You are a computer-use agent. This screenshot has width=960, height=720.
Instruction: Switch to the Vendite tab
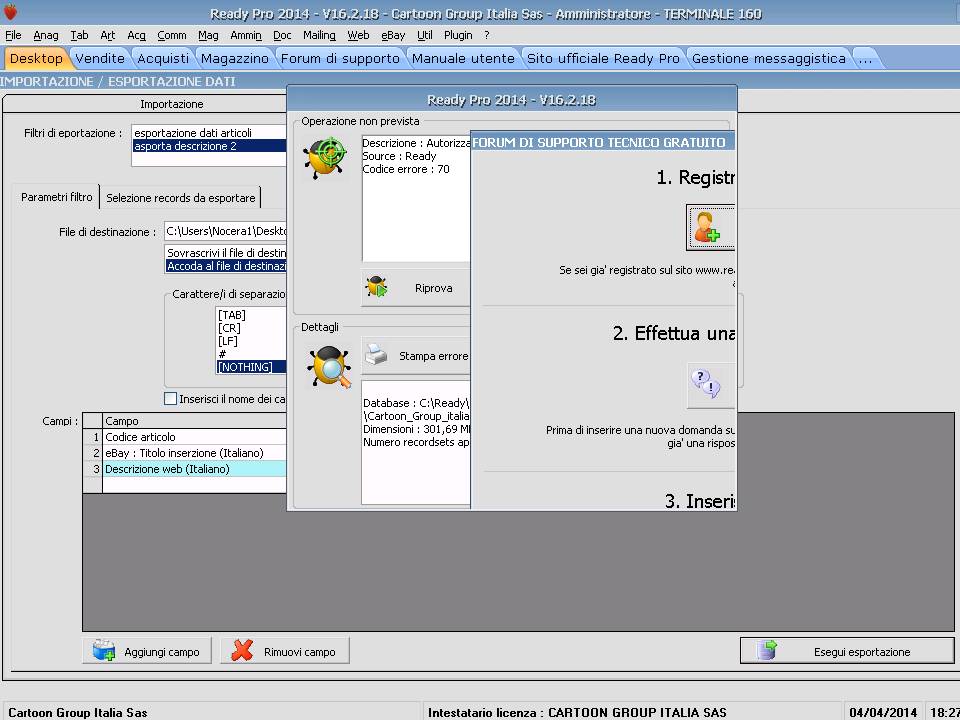tap(100, 58)
